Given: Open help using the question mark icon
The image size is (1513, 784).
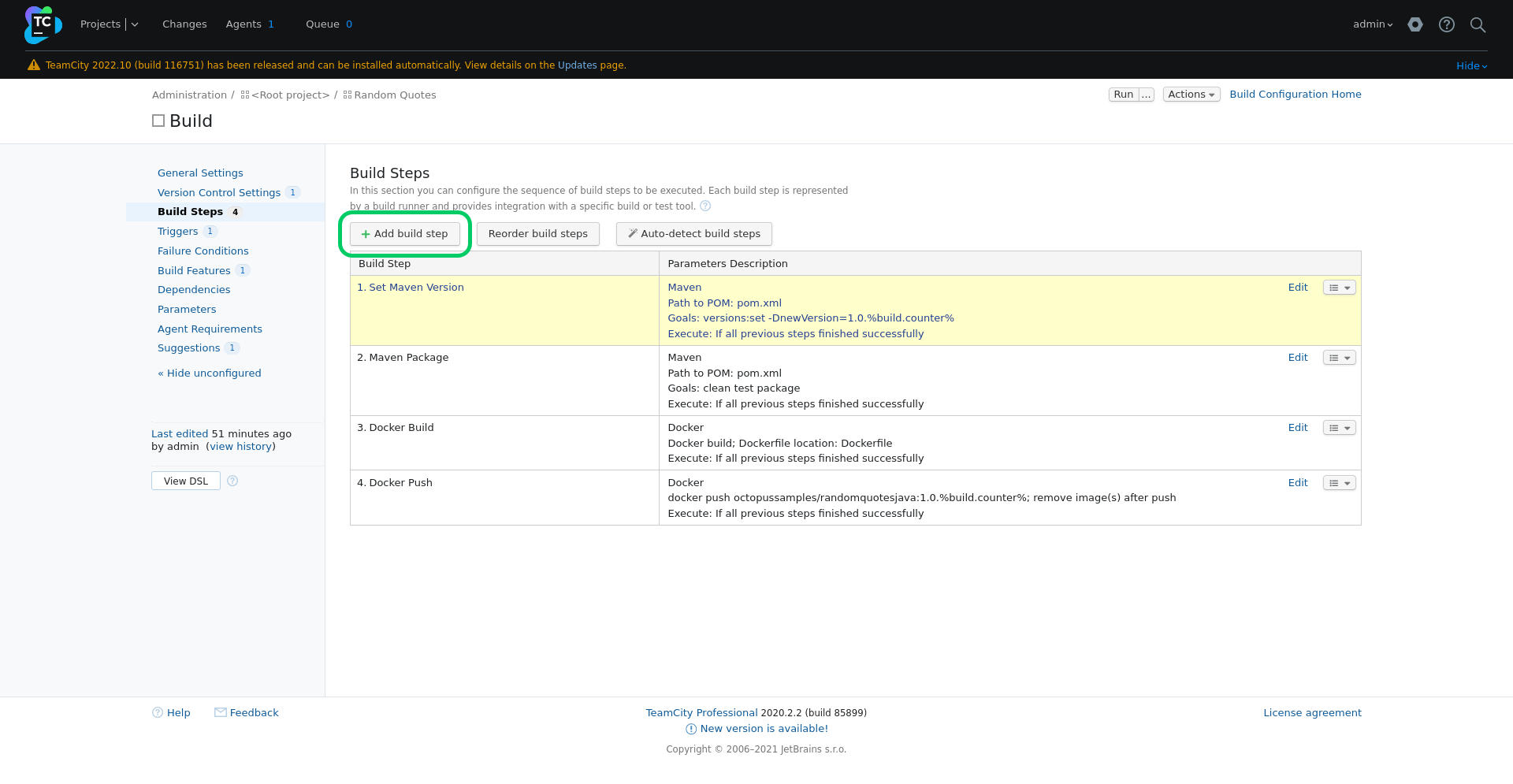Looking at the screenshot, I should coord(1447,24).
